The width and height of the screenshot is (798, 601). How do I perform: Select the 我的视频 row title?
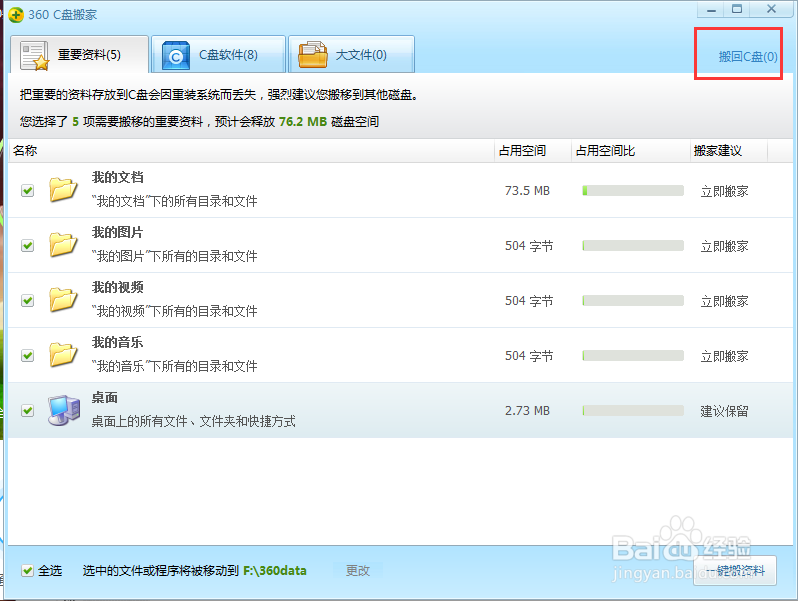point(118,287)
